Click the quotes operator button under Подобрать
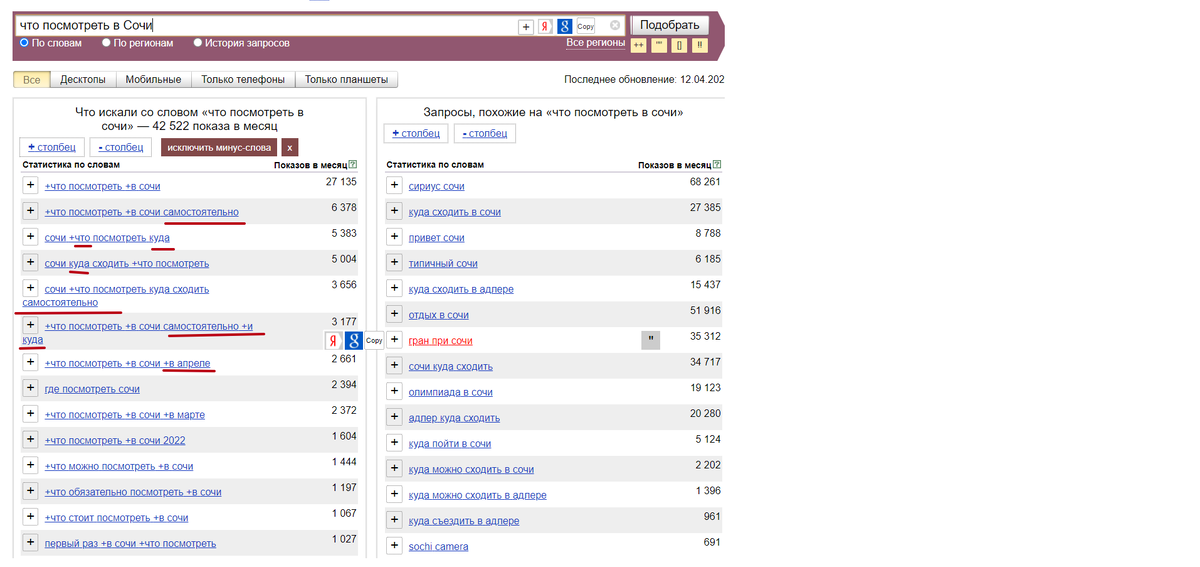 pyautogui.click(x=660, y=45)
